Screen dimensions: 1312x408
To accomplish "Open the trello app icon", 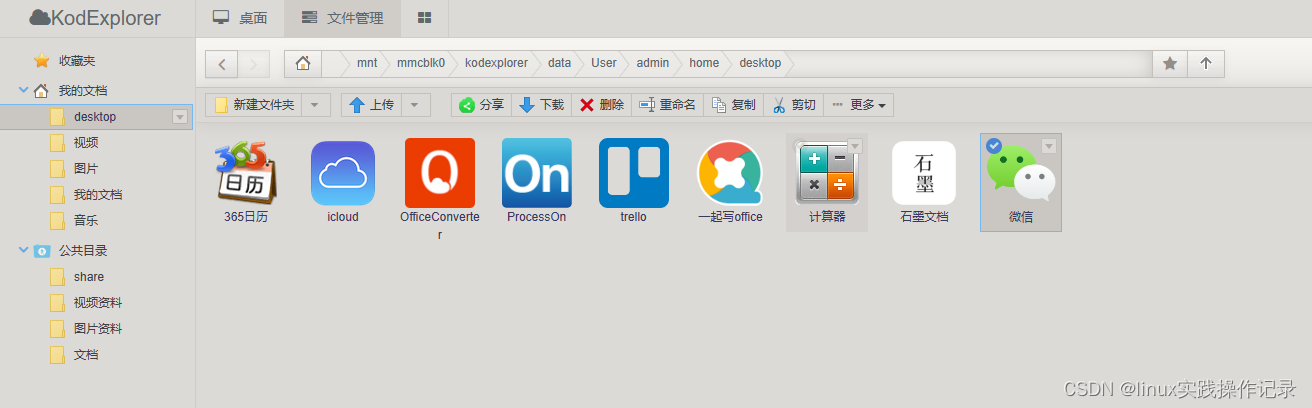I will (x=634, y=173).
